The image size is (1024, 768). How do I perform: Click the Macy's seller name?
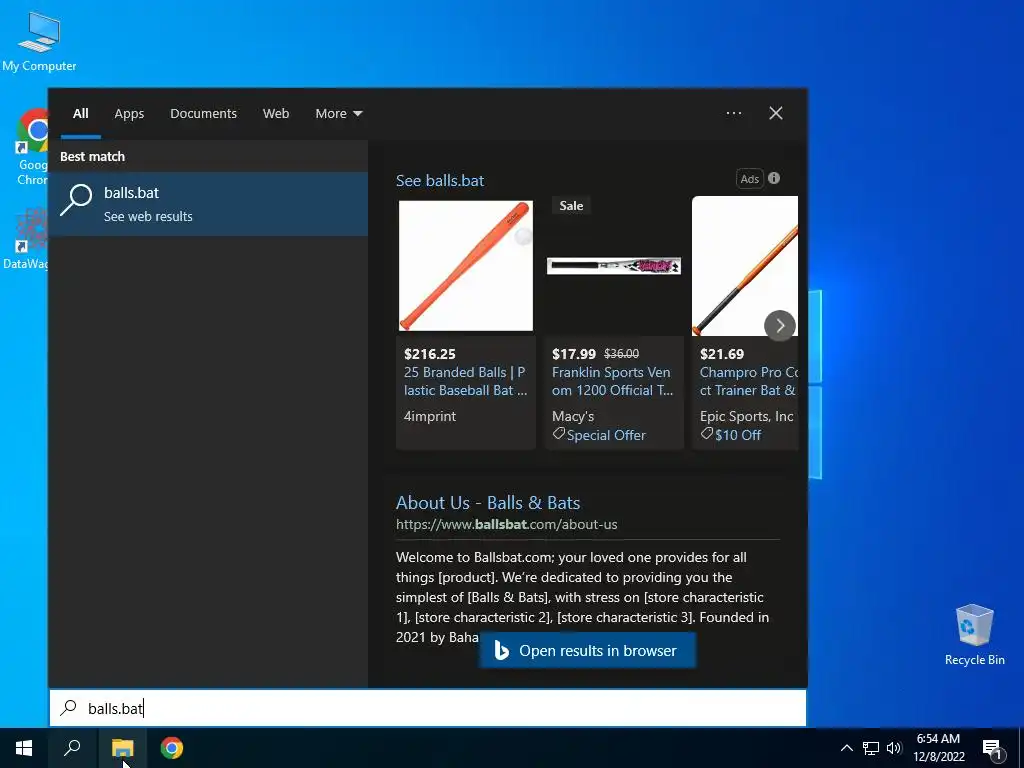[573, 416]
